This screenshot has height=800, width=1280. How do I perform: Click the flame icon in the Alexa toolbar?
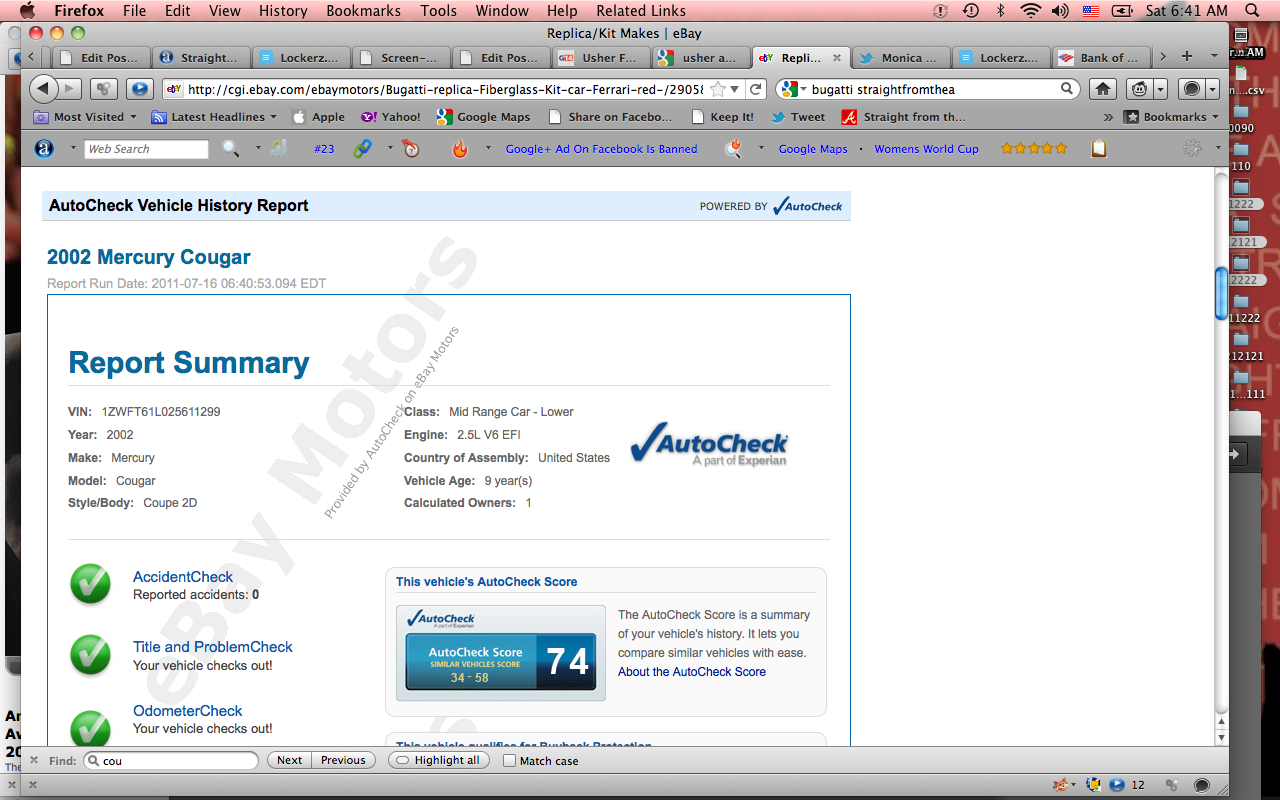pos(459,149)
